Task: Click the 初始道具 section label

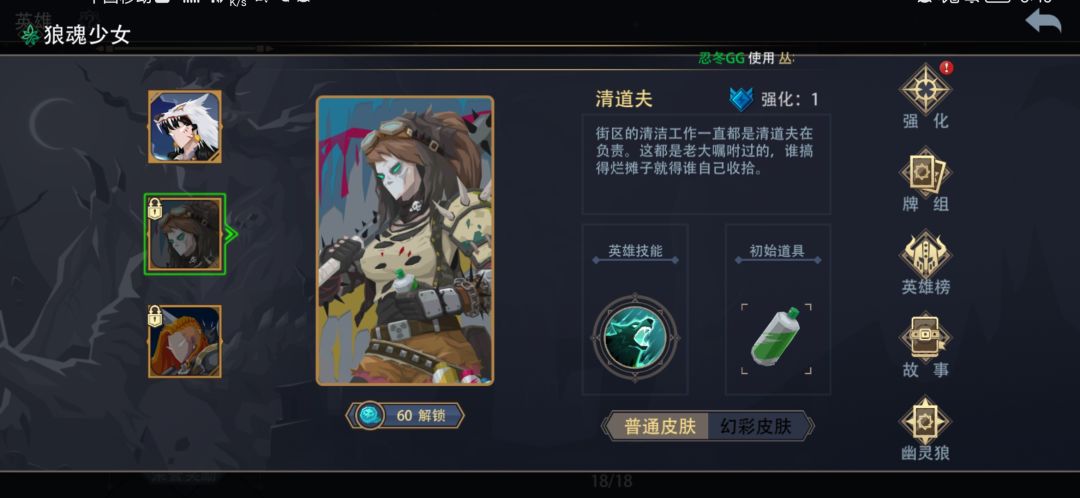Action: (x=777, y=251)
